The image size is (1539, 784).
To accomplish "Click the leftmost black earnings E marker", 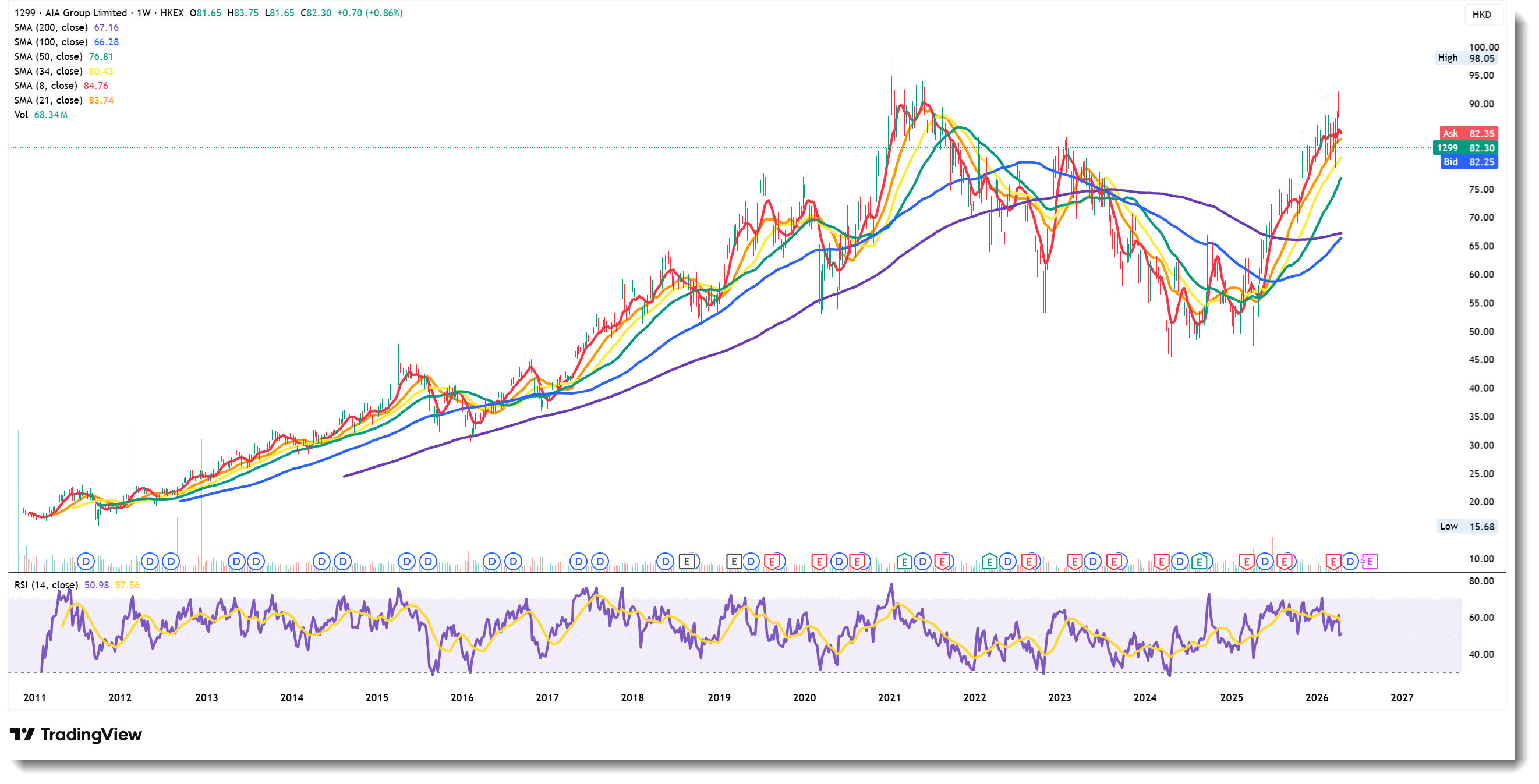I will (x=687, y=561).
